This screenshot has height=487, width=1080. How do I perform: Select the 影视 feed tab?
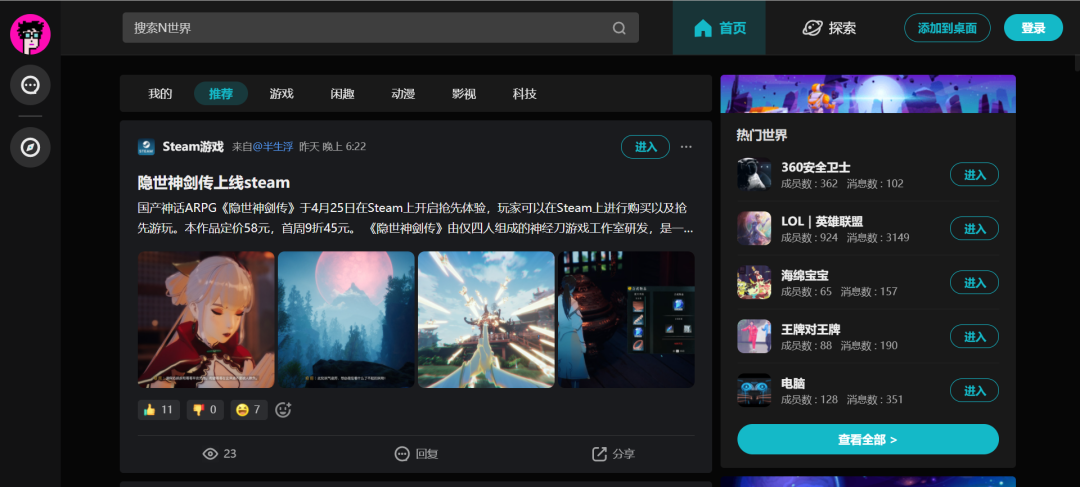[464, 94]
